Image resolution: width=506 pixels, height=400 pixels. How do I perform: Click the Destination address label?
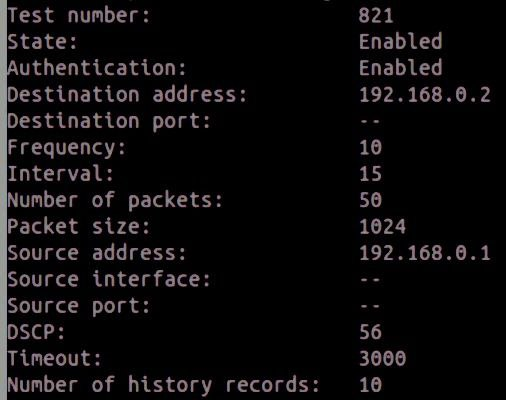(x=127, y=94)
